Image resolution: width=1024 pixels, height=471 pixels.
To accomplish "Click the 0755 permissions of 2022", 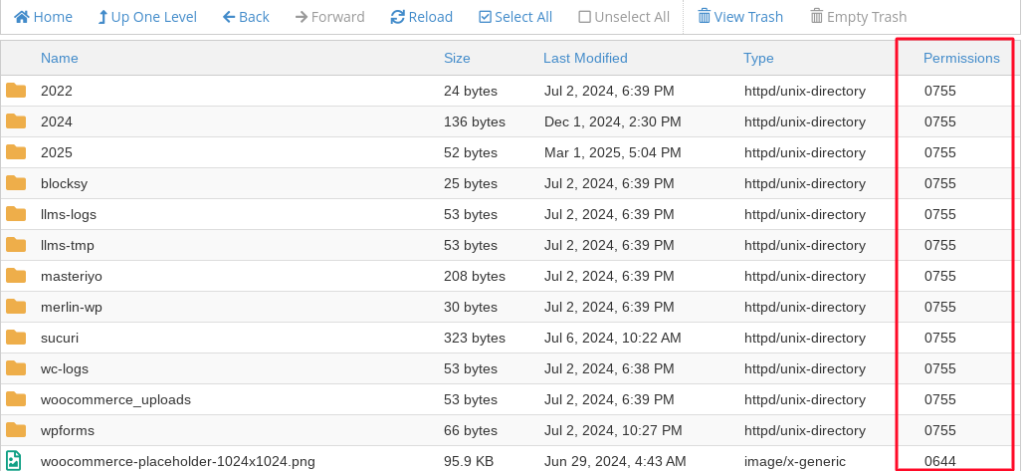I will pos(940,91).
